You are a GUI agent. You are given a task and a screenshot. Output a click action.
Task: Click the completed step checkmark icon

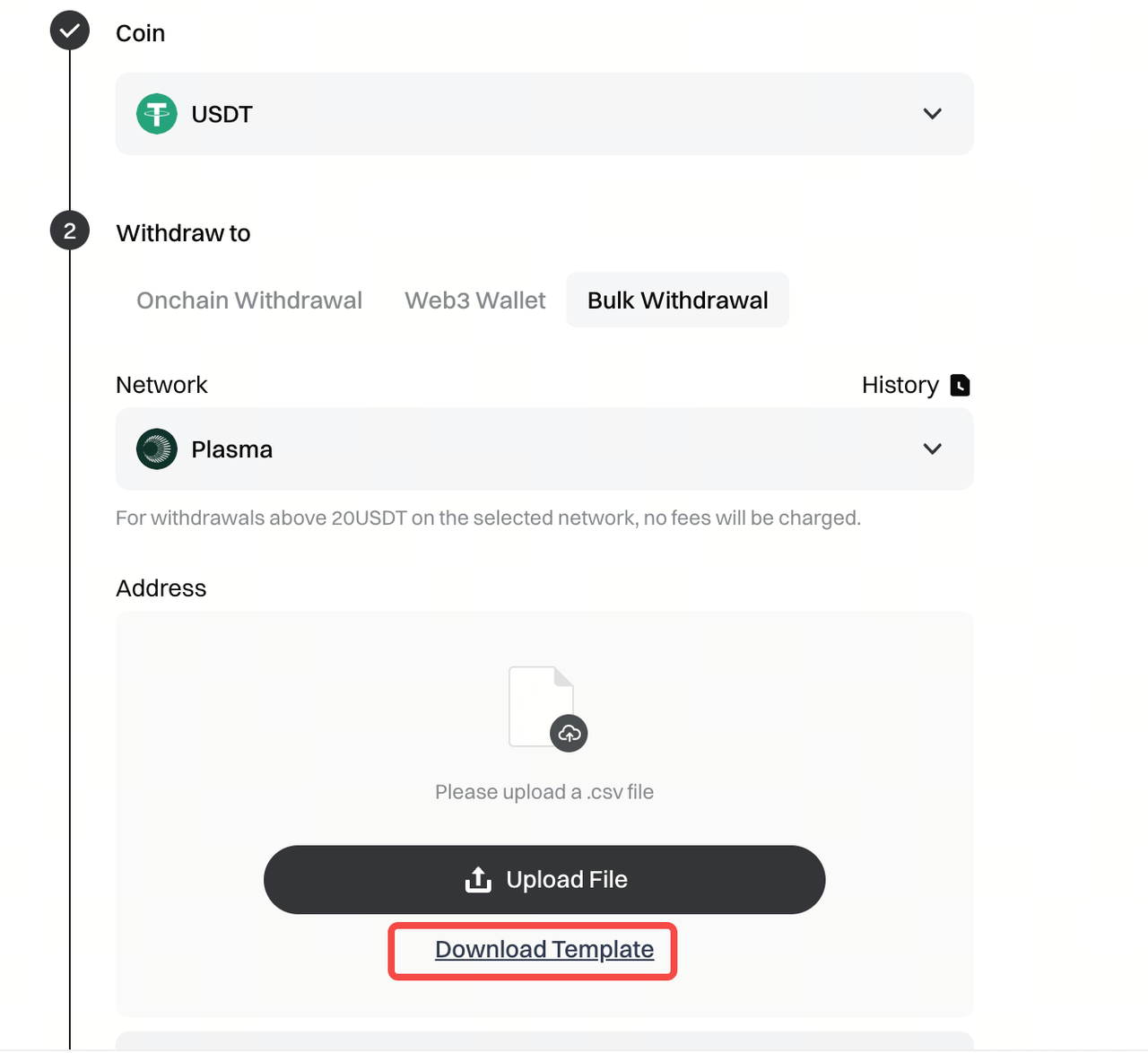click(x=70, y=31)
